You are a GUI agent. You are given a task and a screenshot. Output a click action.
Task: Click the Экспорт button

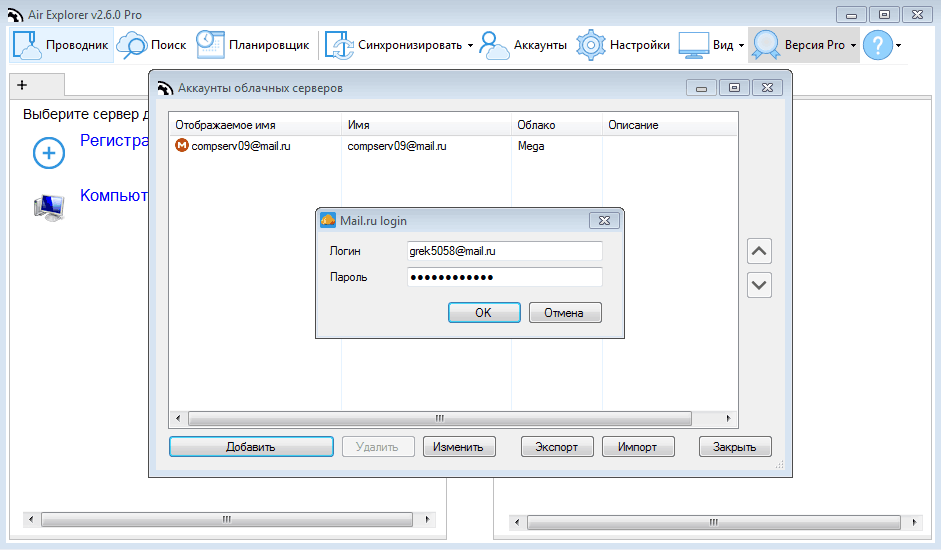pyautogui.click(x=557, y=447)
